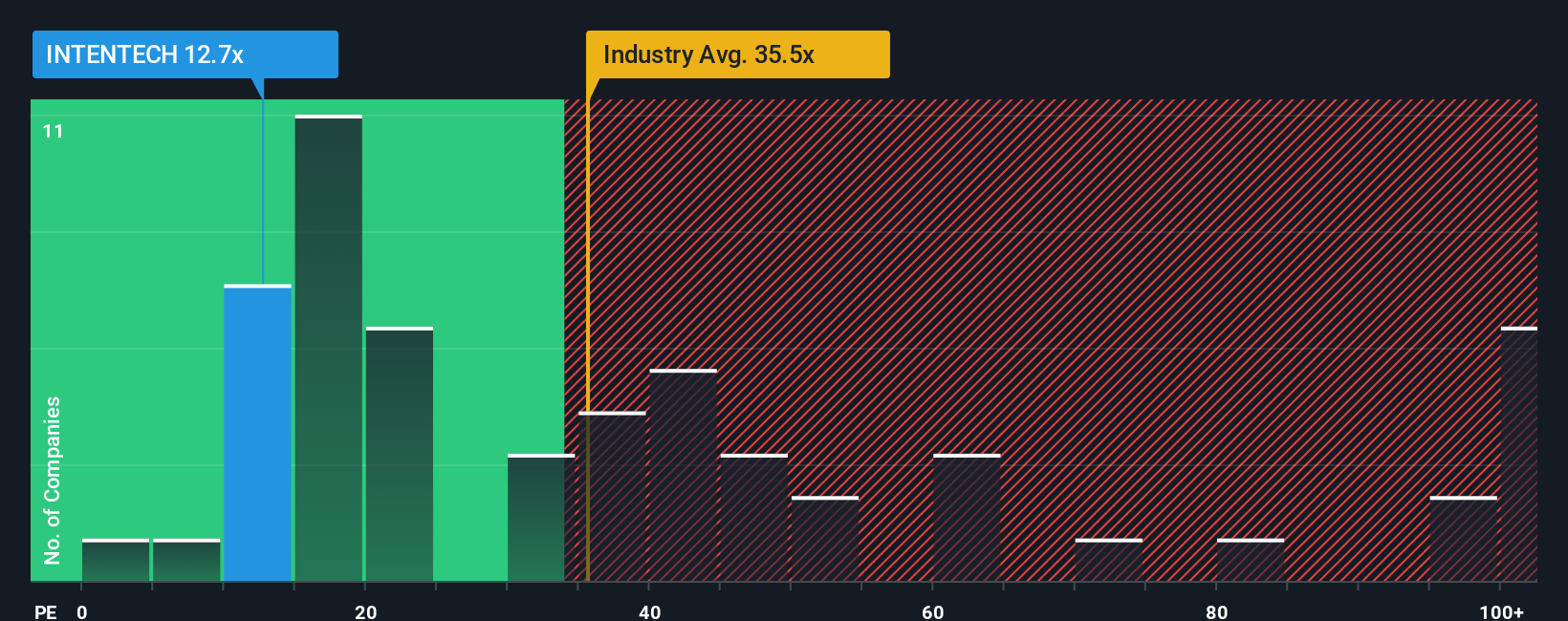
Task: Click the 'PE' axis label
Action: 46,611
